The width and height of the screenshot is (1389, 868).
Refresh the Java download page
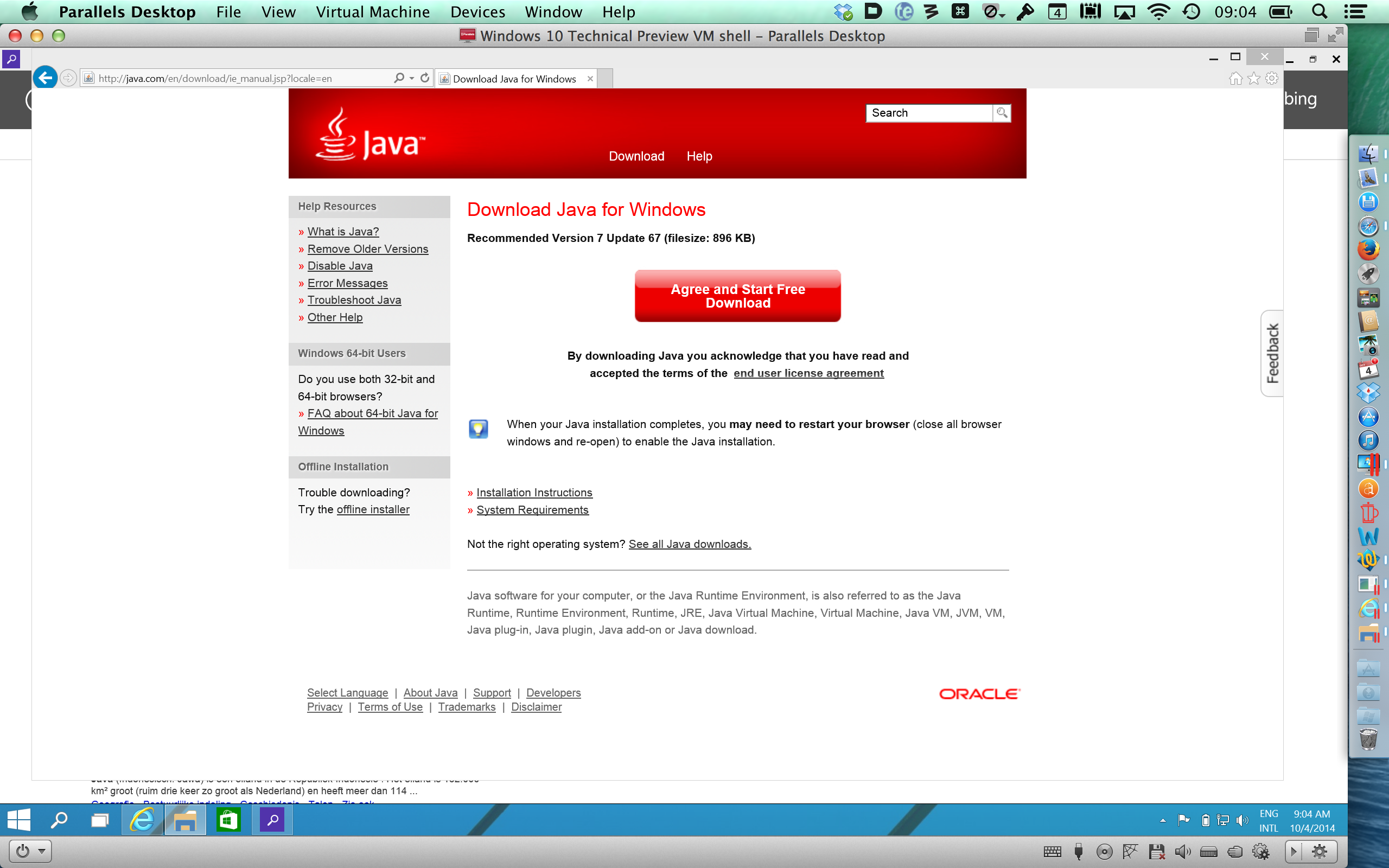[x=425, y=78]
